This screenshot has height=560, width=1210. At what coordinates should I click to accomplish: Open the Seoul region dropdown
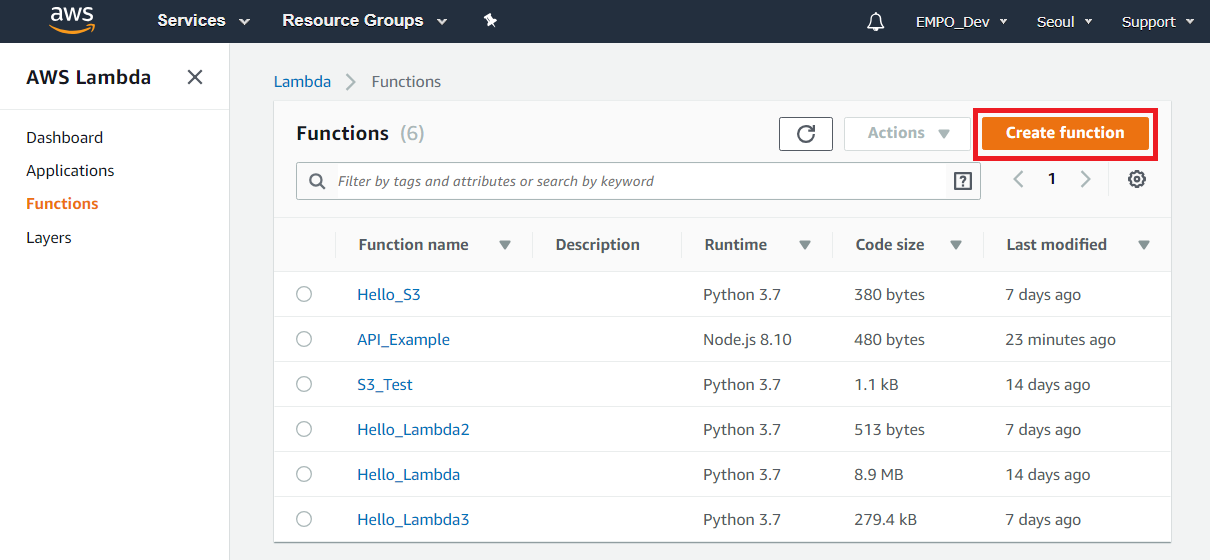pyautogui.click(x=1064, y=22)
